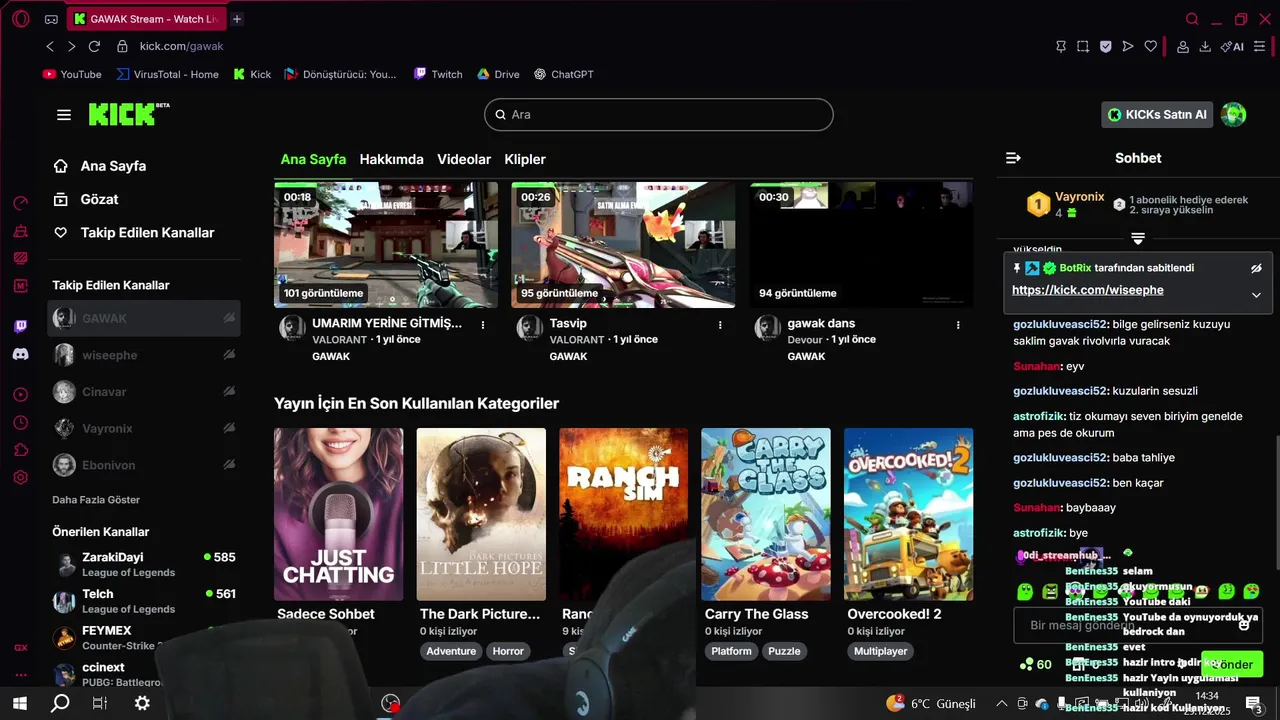Toggle the ad blocker shield icon
Image resolution: width=1280 pixels, height=720 pixels.
[x=1105, y=46]
